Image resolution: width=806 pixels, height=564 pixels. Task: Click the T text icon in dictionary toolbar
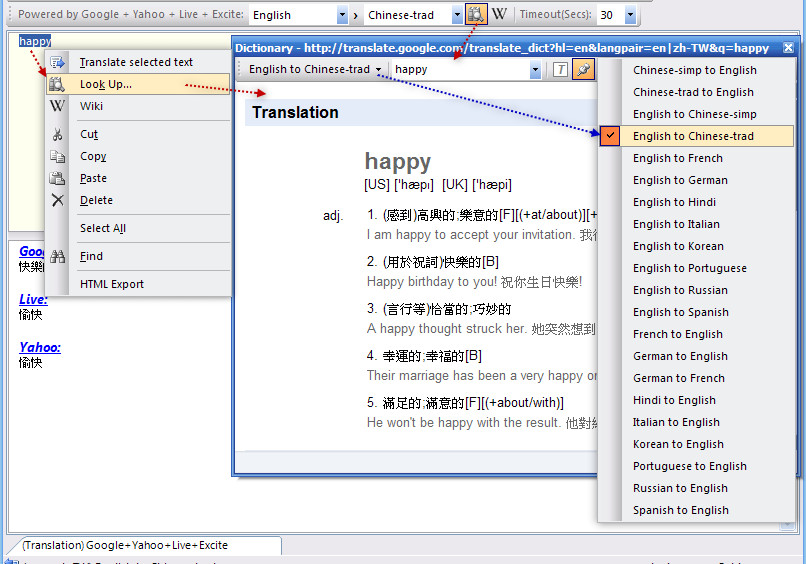click(560, 69)
